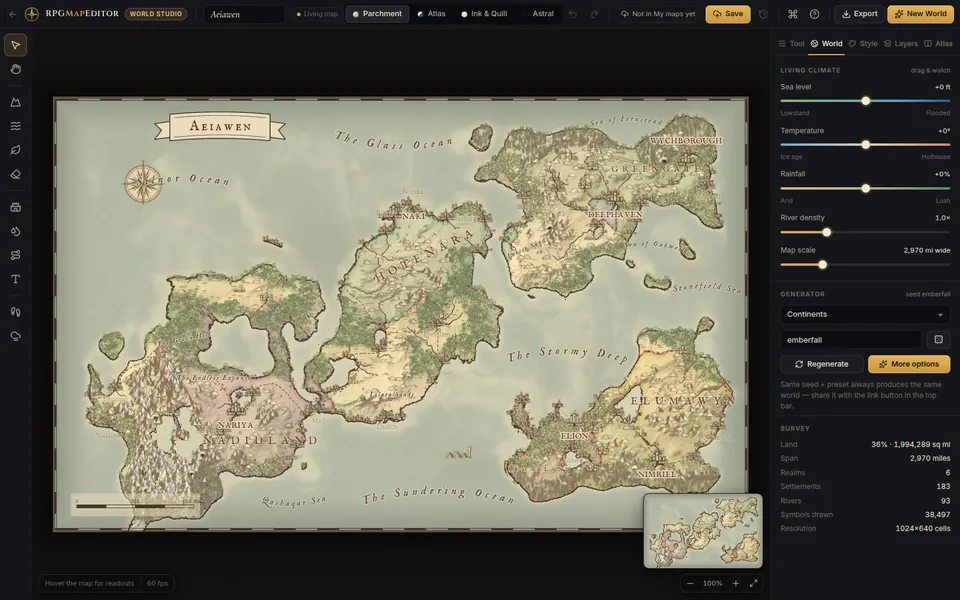Viewport: 960px width, 600px height.
Task: Switch to the Atlas panel tab
Action: pos(938,43)
